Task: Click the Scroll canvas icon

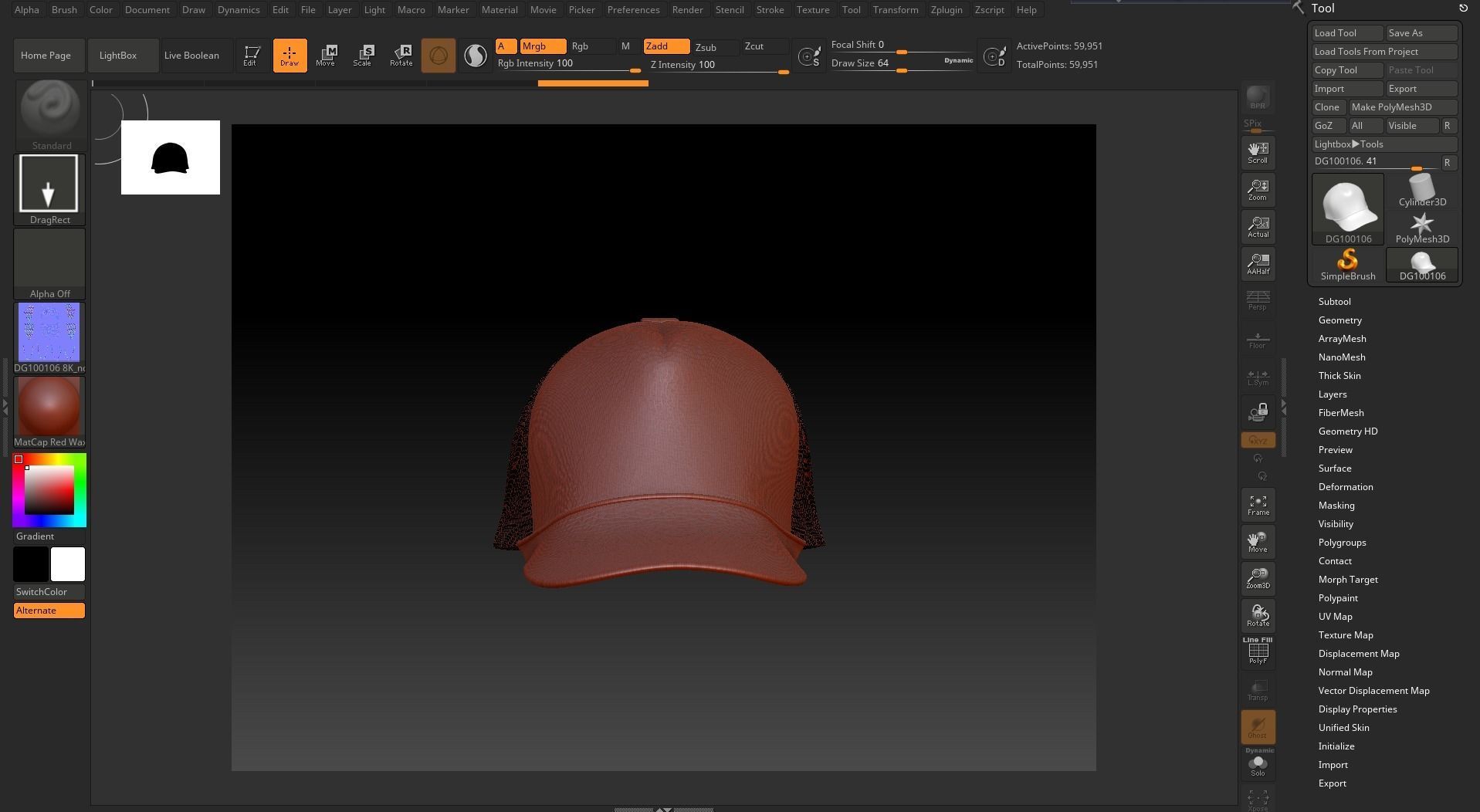Action: [x=1258, y=152]
